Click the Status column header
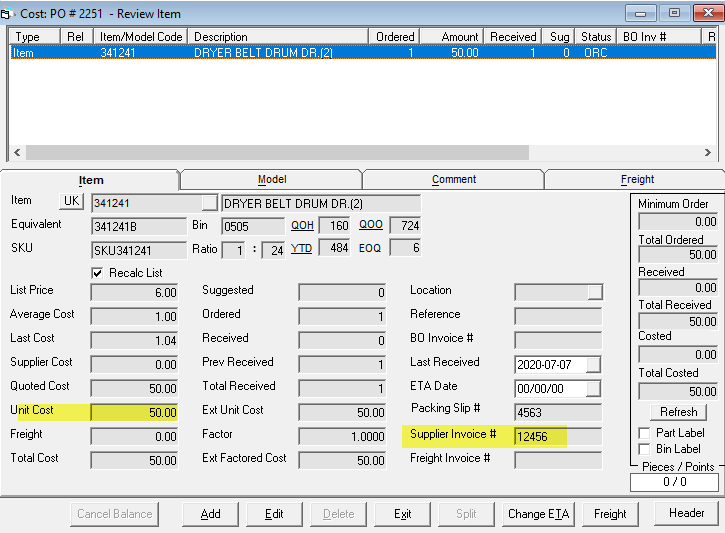This screenshot has width=725, height=533. coord(596,37)
